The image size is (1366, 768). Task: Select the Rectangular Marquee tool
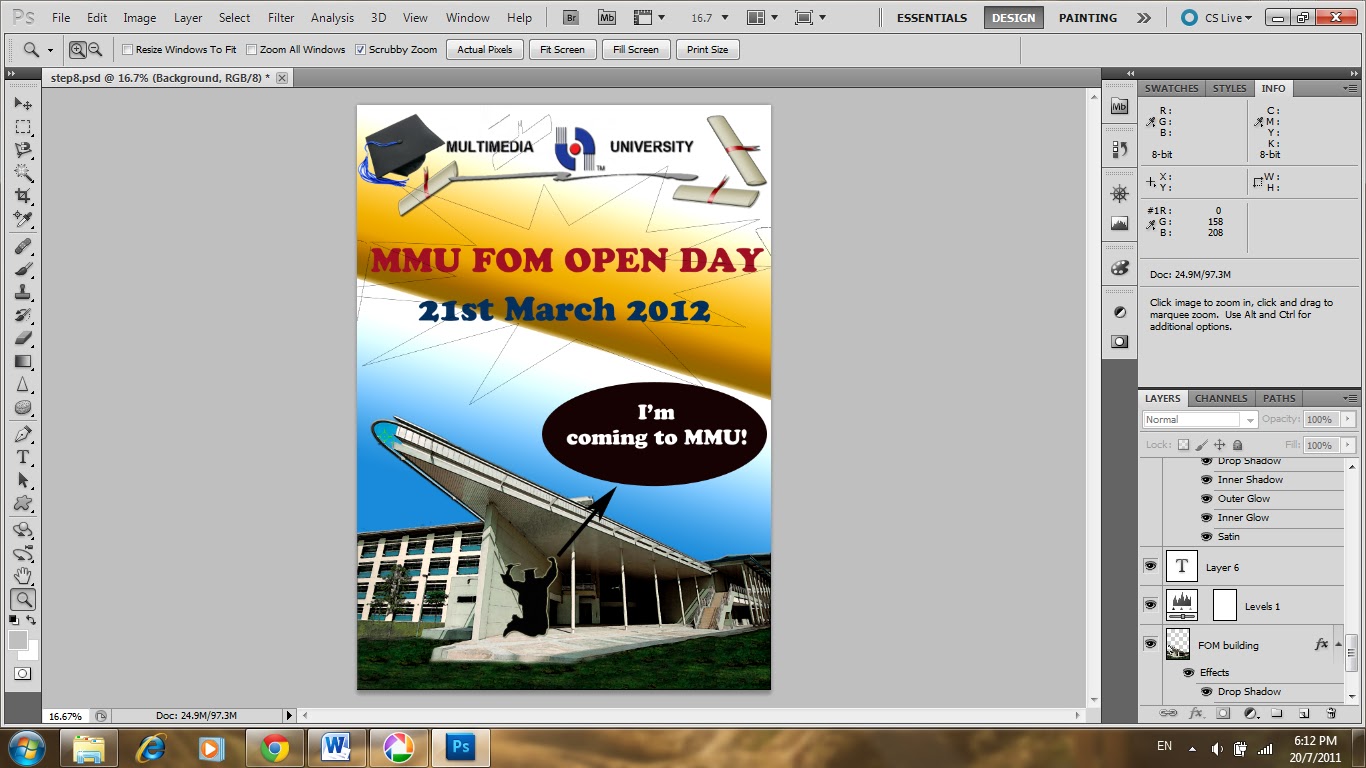23,127
